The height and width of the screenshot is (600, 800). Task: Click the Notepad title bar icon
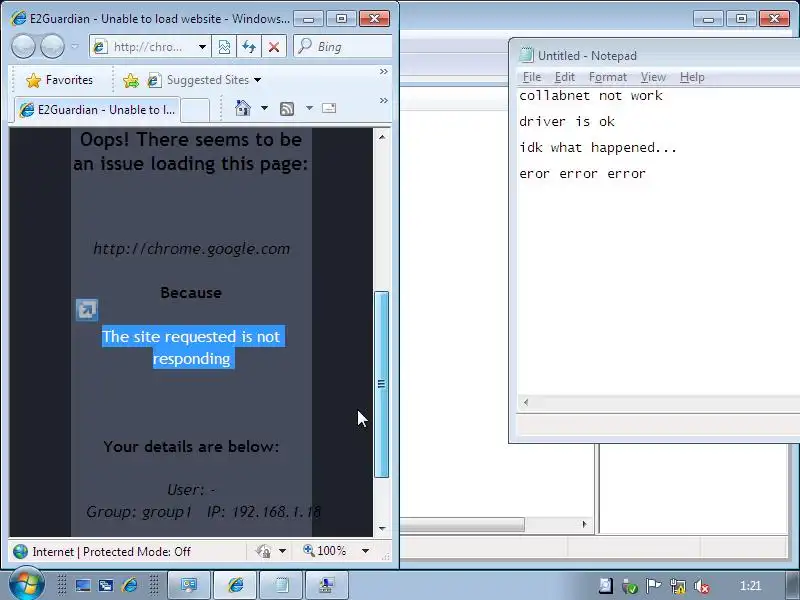[526, 55]
